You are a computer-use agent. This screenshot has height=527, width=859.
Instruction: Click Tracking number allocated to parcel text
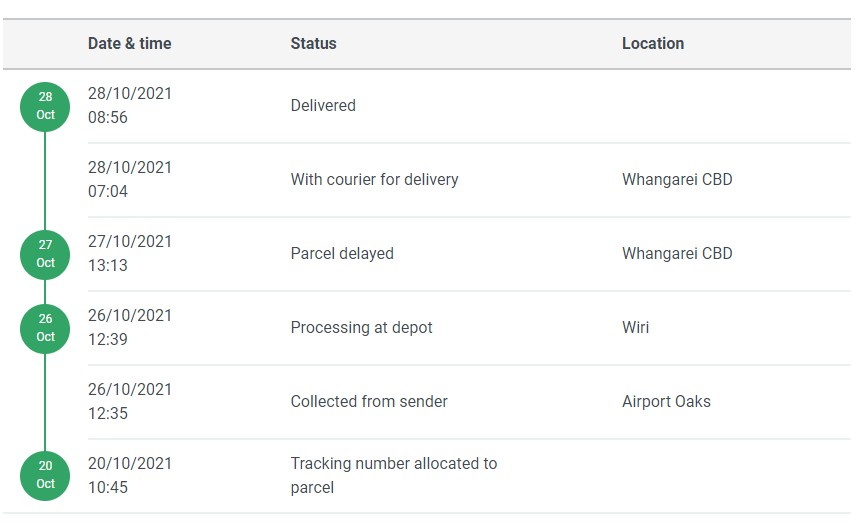point(393,475)
